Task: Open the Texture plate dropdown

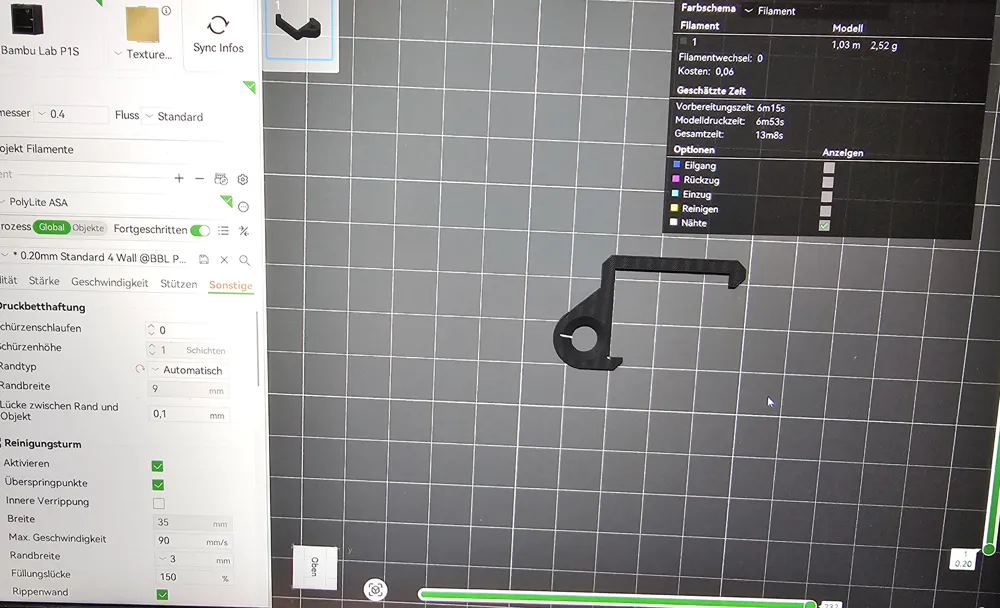Action: [x=143, y=54]
